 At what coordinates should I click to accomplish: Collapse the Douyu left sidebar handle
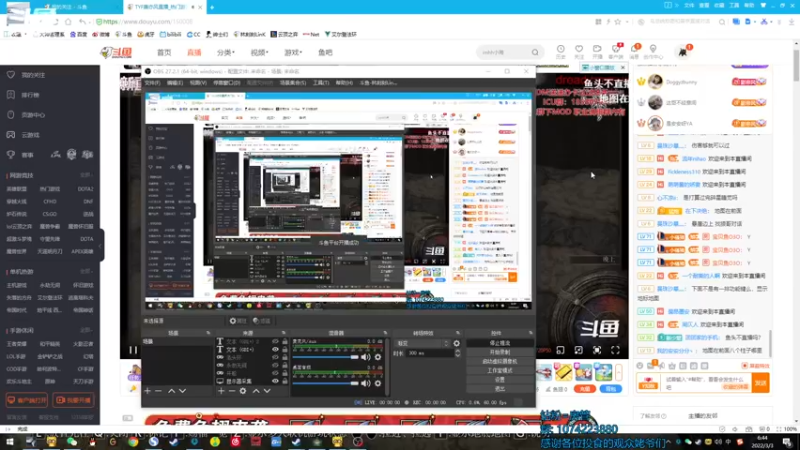click(x=102, y=246)
